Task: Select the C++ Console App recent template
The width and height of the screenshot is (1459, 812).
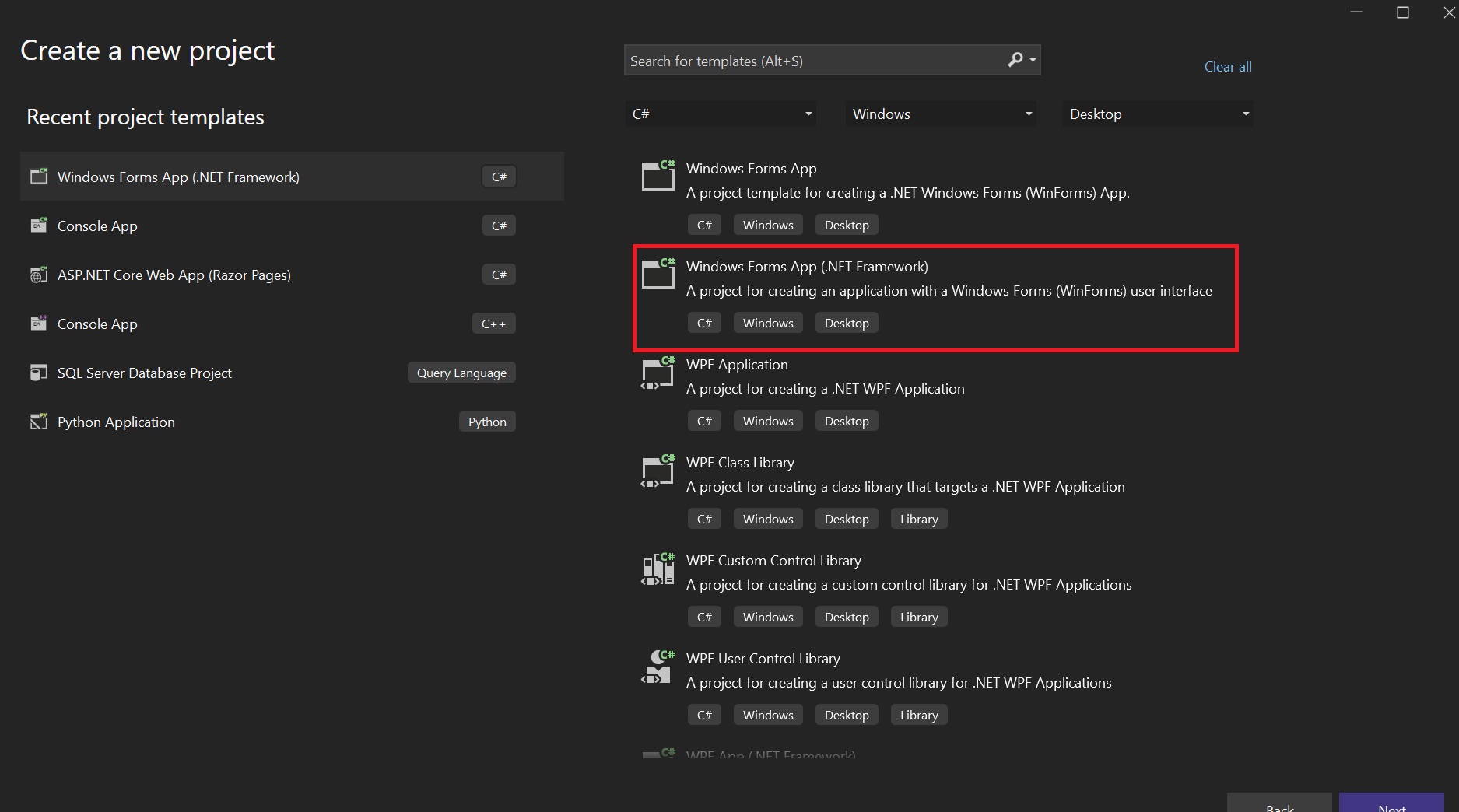Action: pos(292,324)
